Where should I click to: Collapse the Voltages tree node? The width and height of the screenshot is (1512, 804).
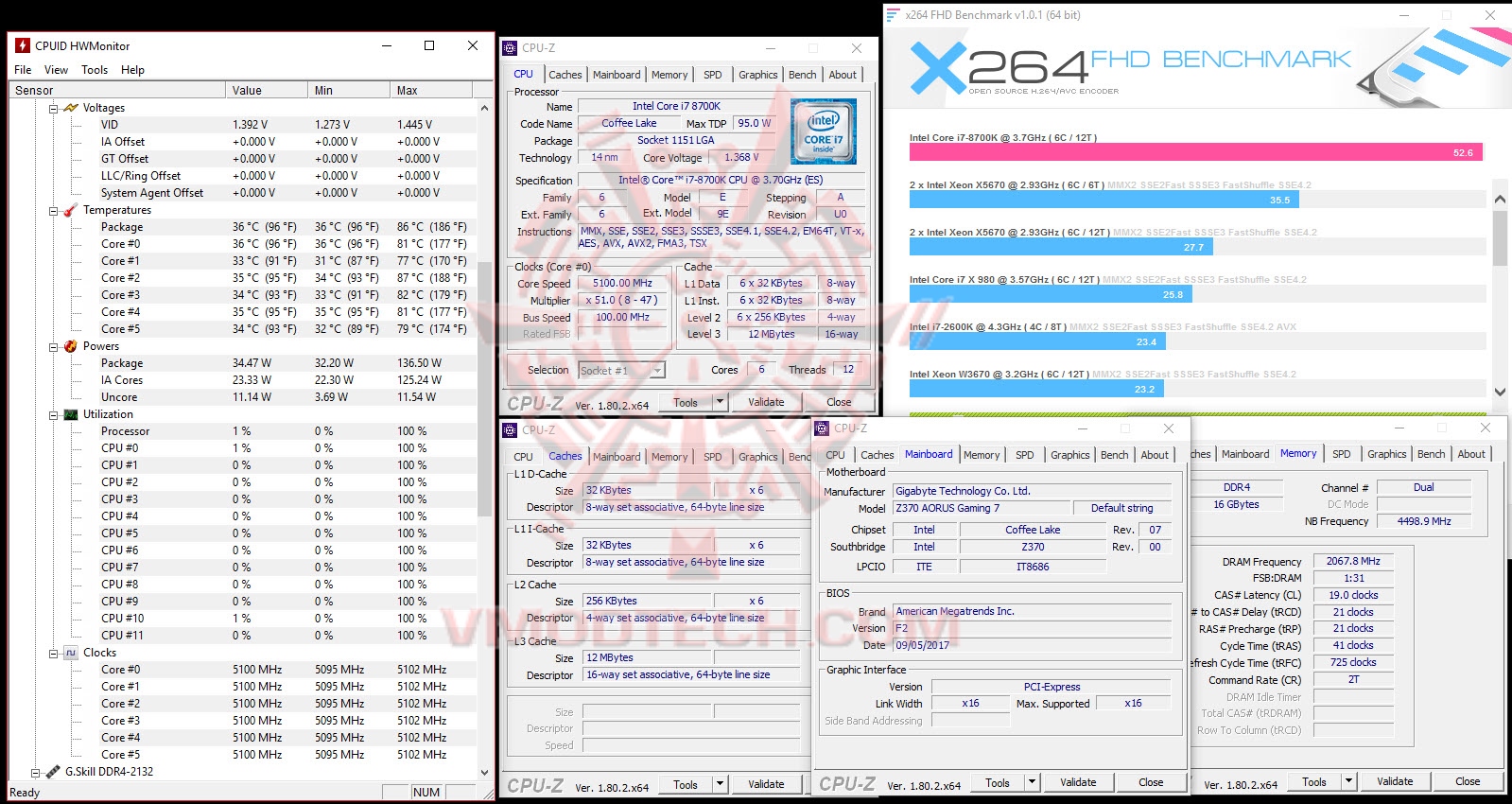click(54, 108)
